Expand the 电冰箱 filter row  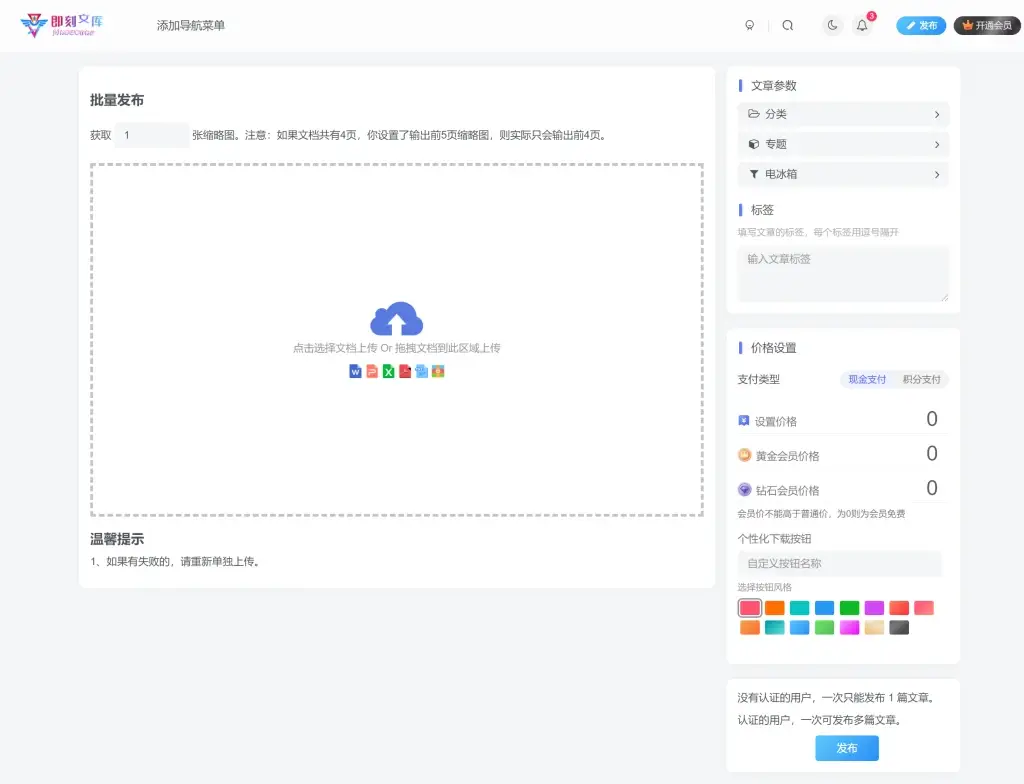pyautogui.click(x=843, y=174)
